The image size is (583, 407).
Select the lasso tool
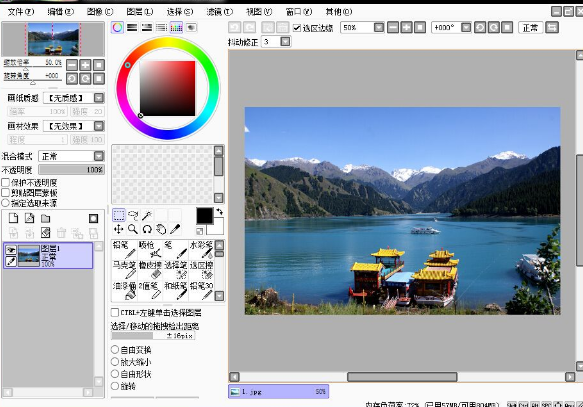(133, 215)
